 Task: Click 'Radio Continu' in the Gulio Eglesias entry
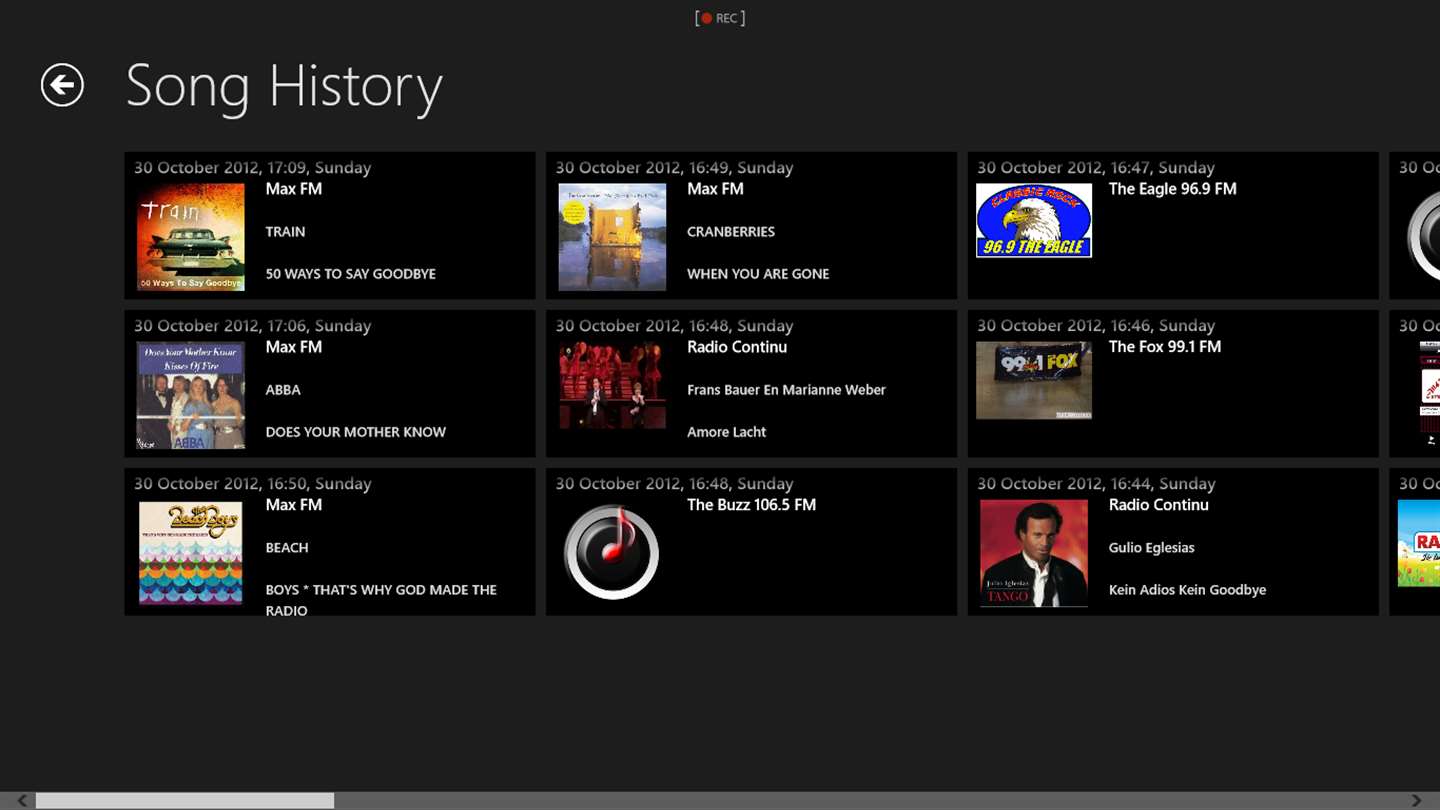[1159, 505]
